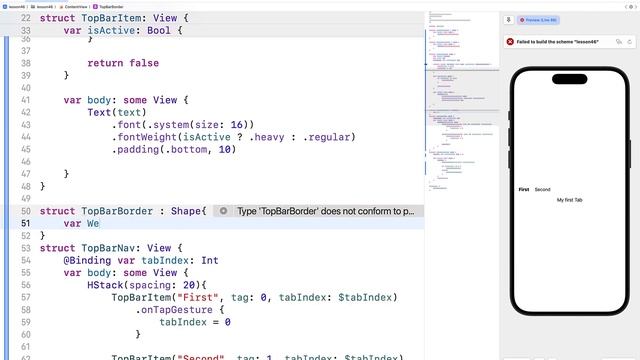Image resolution: width=640 pixels, height=360 pixels.
Task: Click the .fontWeight modifier on line 44
Action: [x=233, y=137]
